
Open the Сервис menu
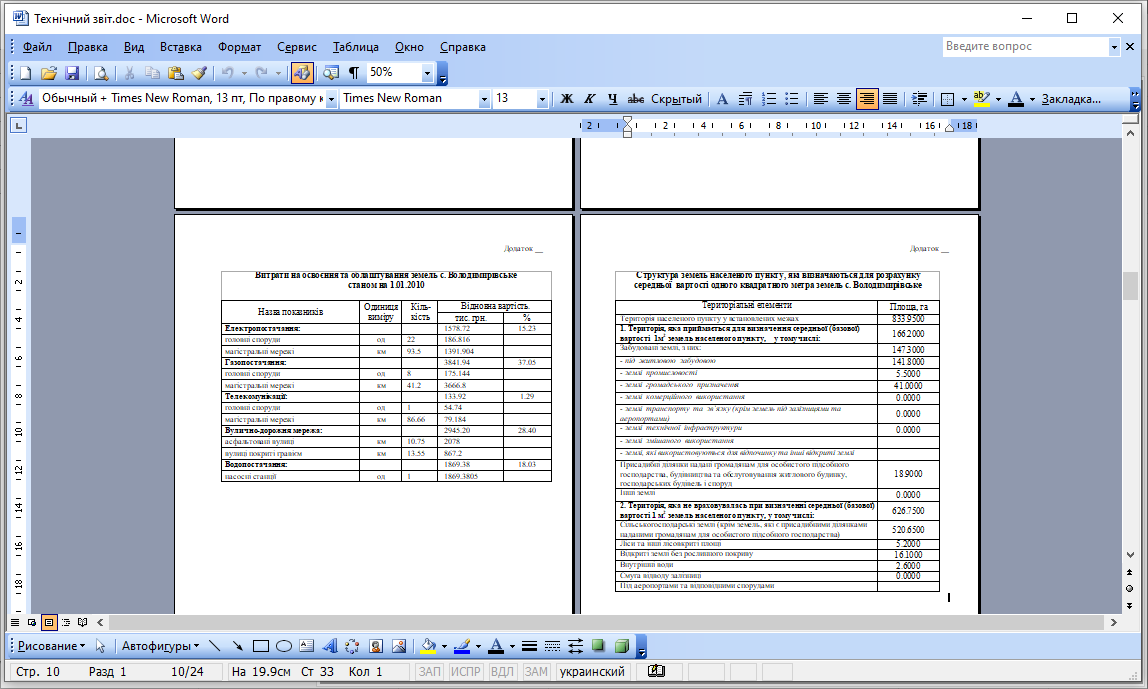coord(297,47)
